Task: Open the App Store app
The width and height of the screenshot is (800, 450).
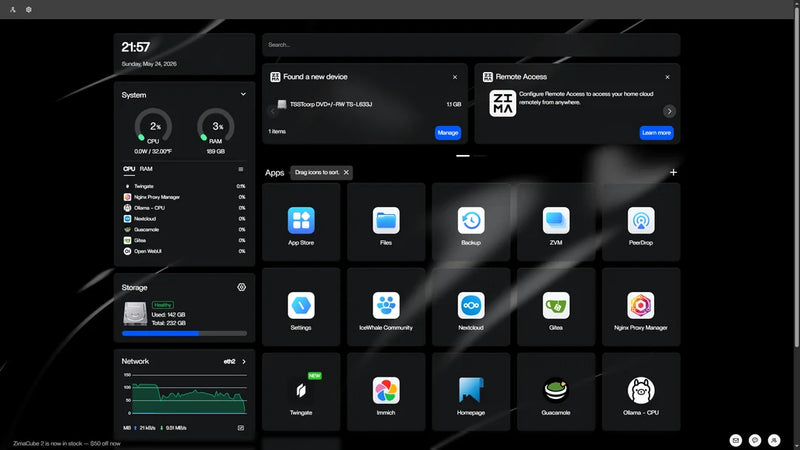Action: [301, 221]
